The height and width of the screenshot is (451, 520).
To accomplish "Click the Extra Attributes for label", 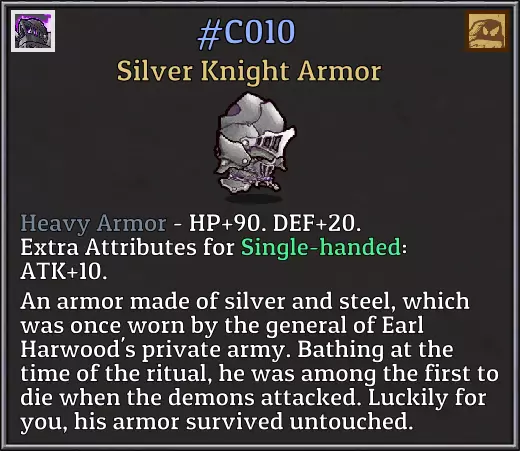I will (x=127, y=248).
